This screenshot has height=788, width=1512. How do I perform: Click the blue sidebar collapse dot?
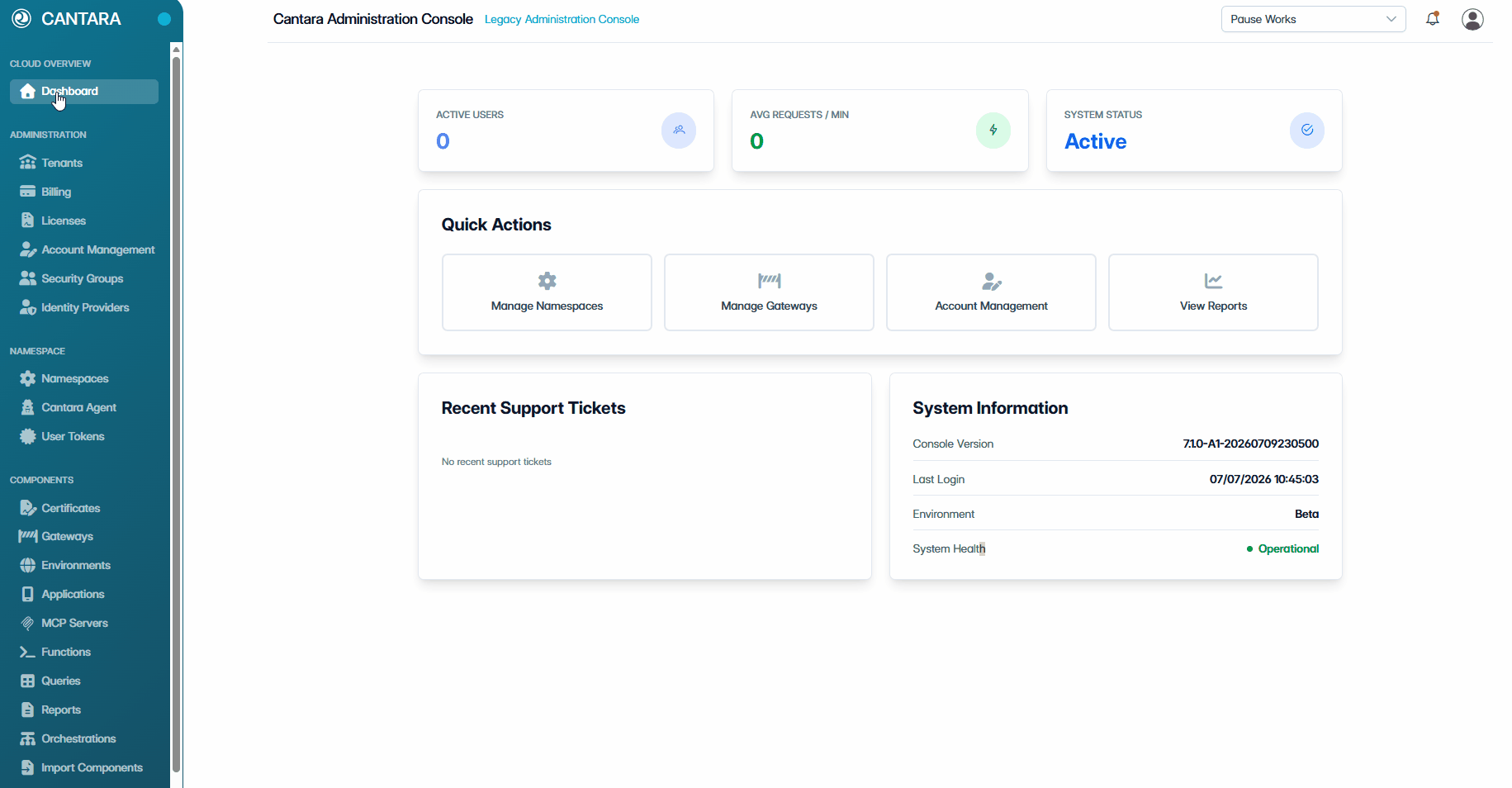(164, 19)
